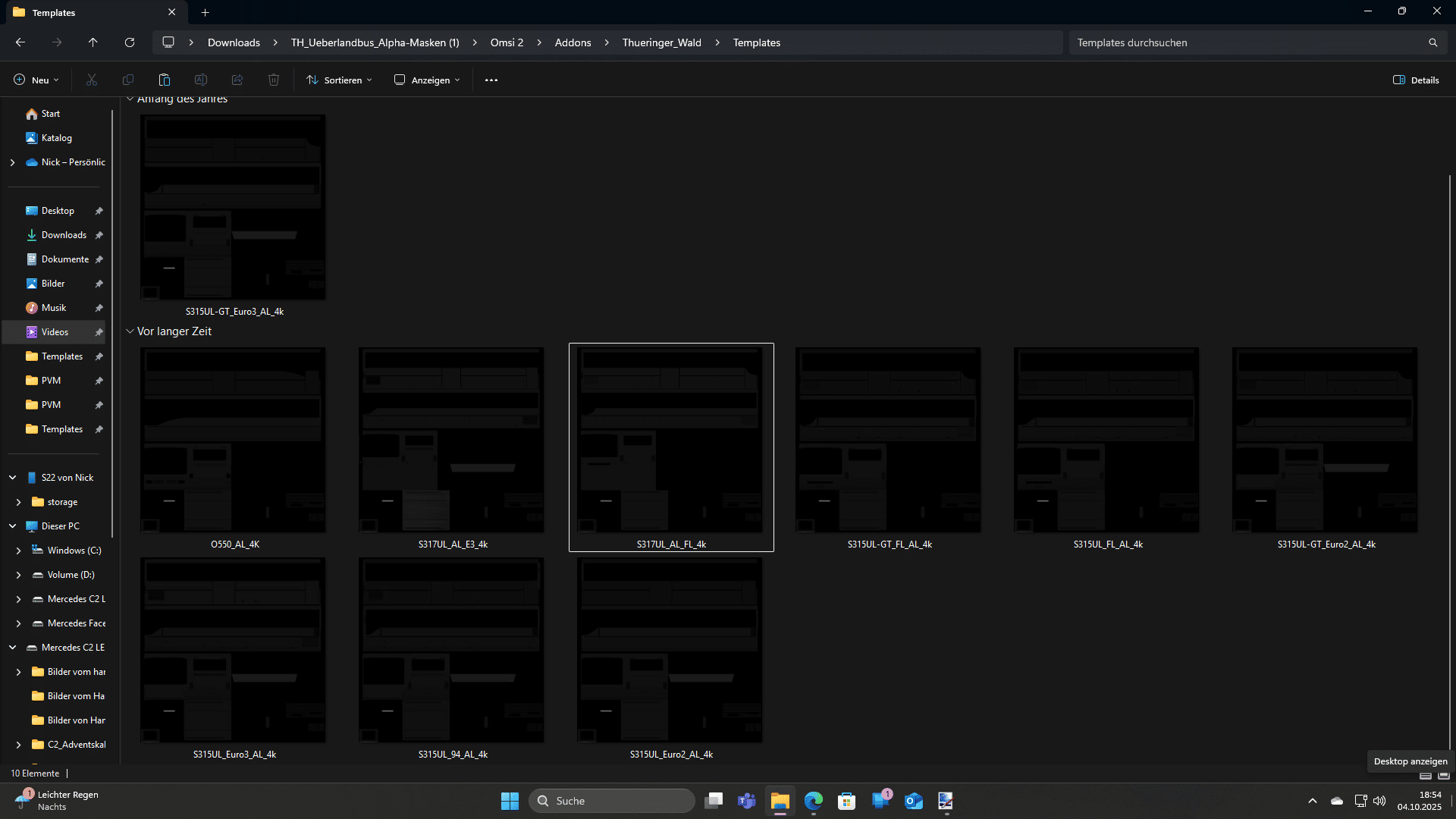Navigate up one folder with up arrow
The image size is (1456, 819).
(93, 42)
